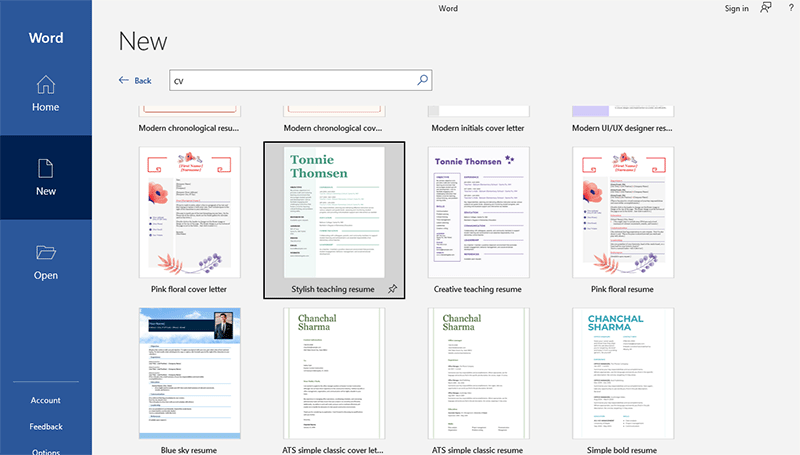The width and height of the screenshot is (800, 455).
Task: Click the magnifier search icon
Action: coord(422,80)
